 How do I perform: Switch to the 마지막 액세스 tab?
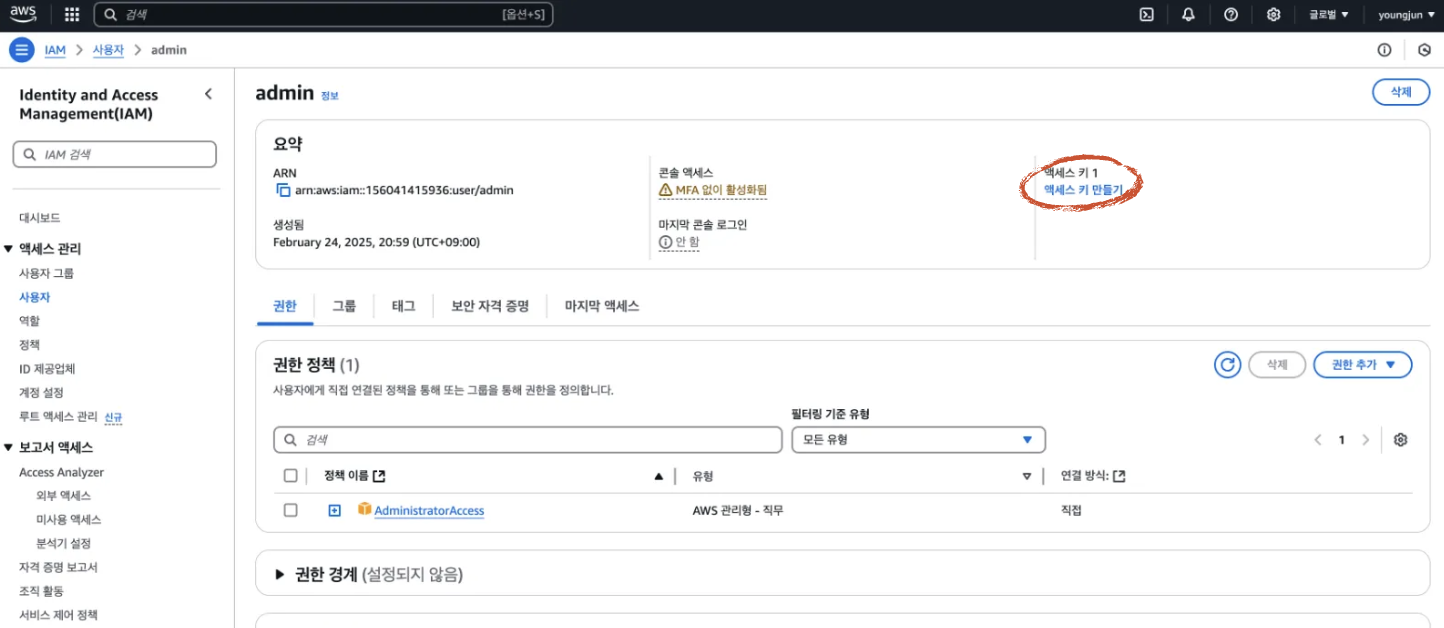pyautogui.click(x=602, y=306)
